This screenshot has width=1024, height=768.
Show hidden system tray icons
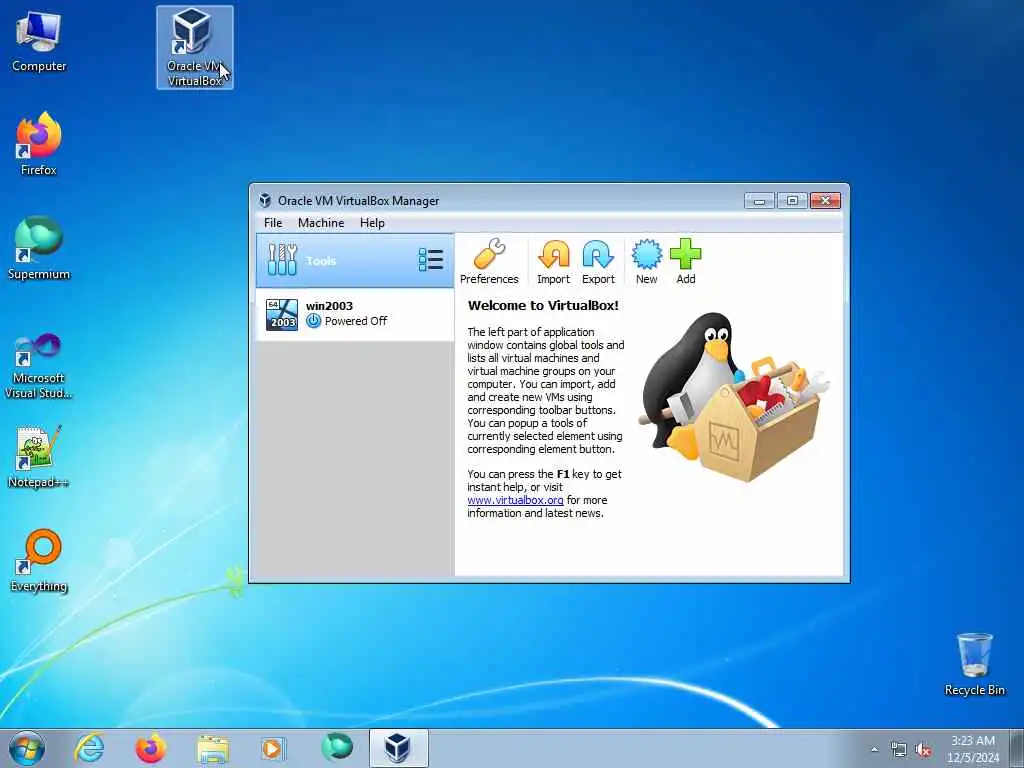pos(874,750)
